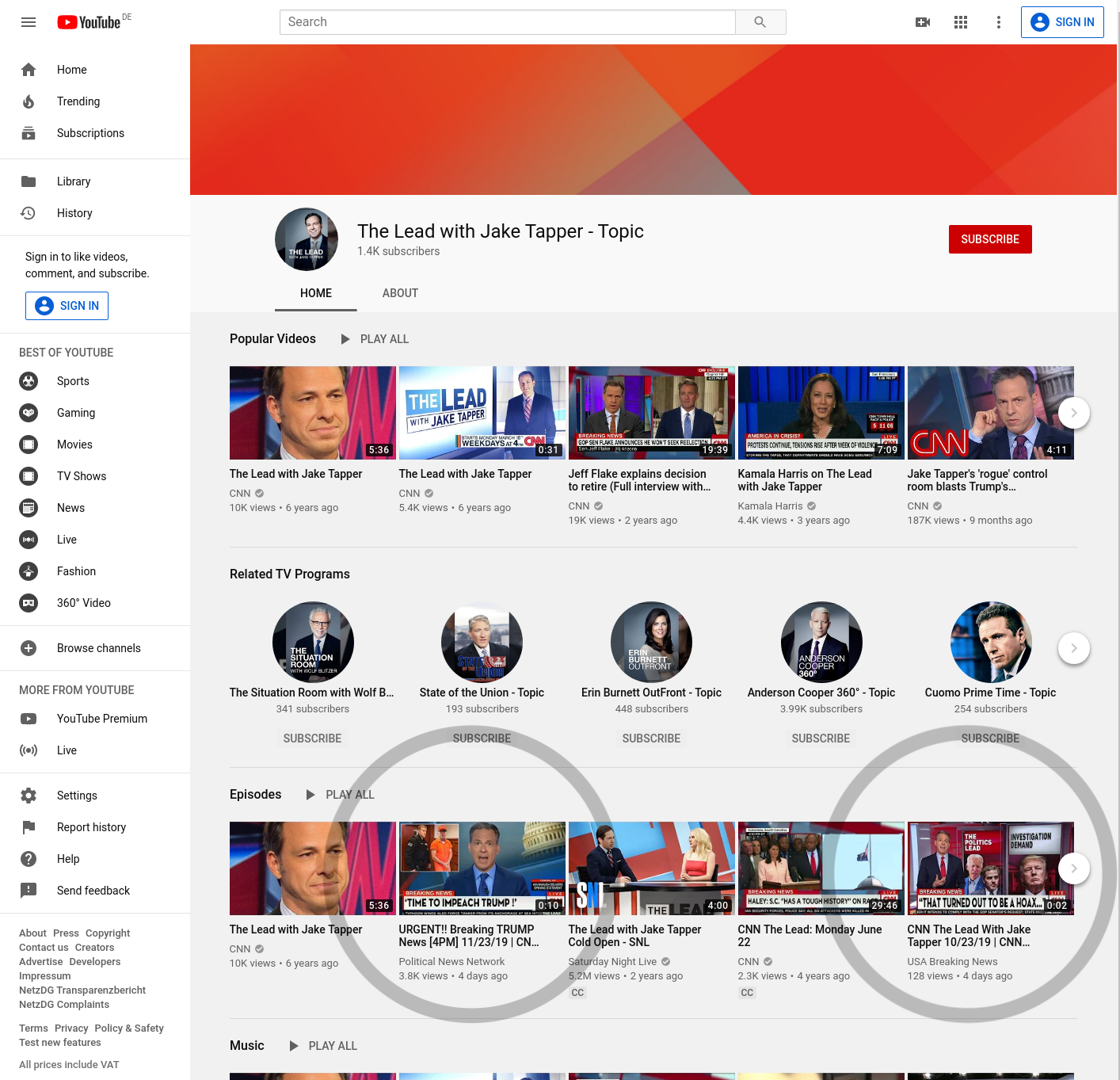Open URGENT Breaking TRUMP News video thumbnail
1120x1080 pixels.
pos(482,868)
